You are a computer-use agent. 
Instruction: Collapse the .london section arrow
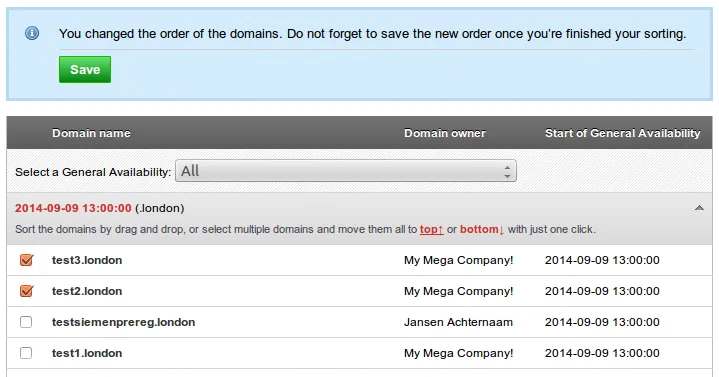[x=699, y=208]
